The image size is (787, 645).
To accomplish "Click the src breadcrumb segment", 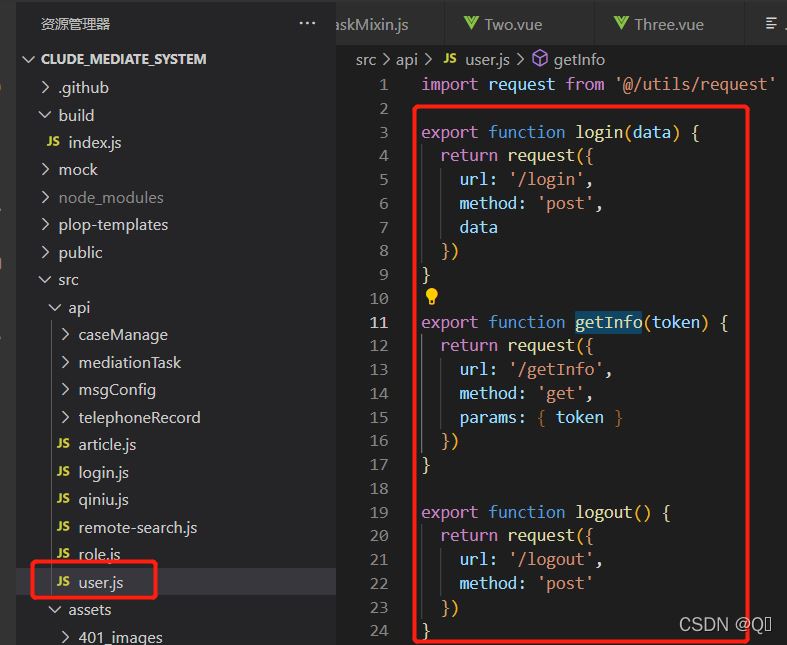I will (x=365, y=60).
